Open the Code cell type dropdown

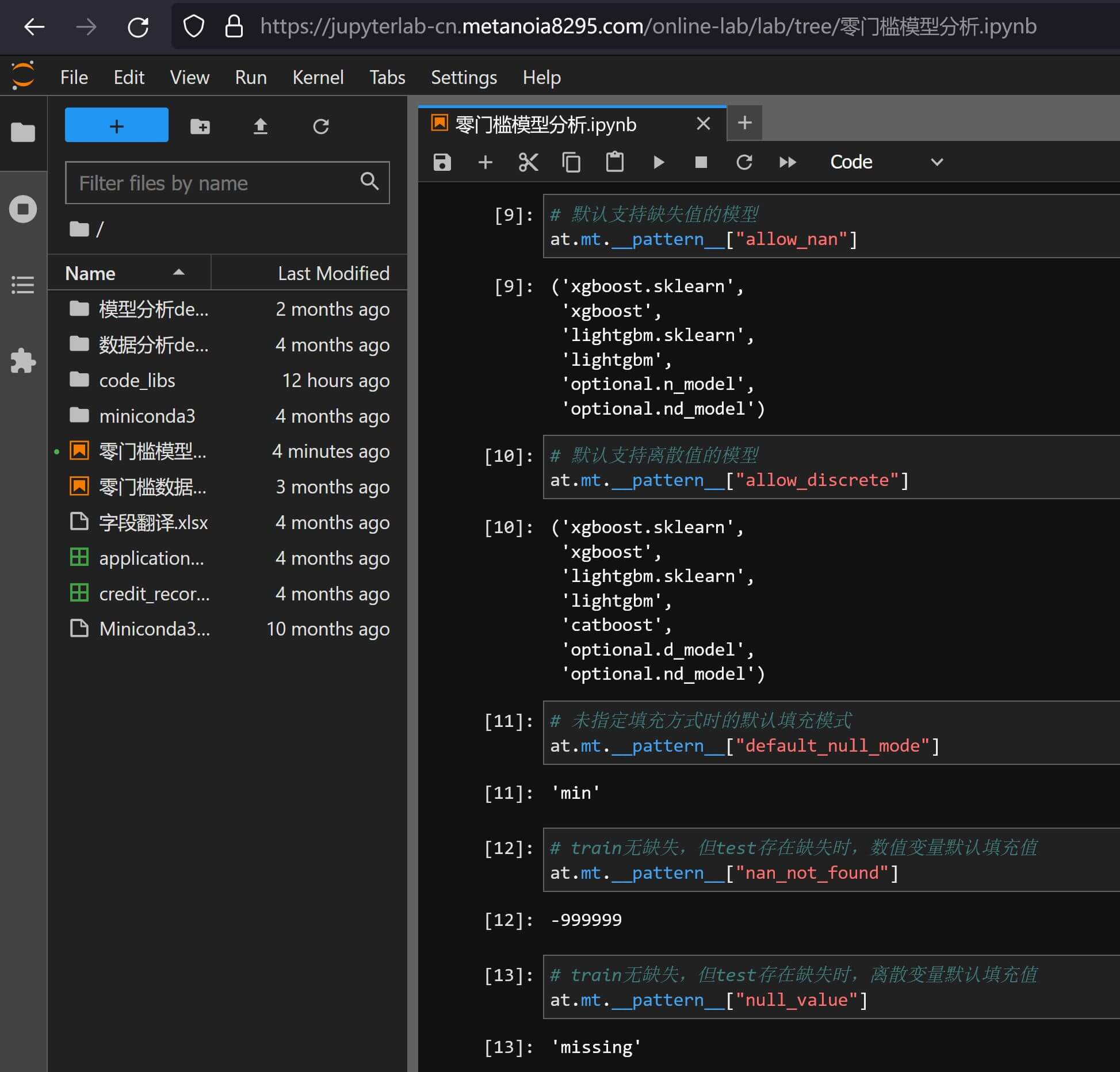click(x=886, y=162)
